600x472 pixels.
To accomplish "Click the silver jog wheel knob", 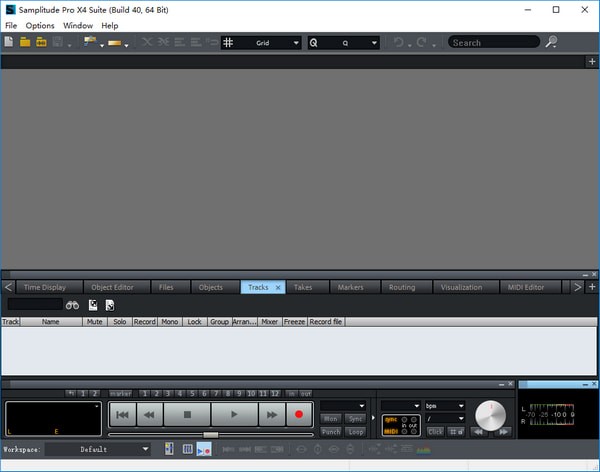I will point(490,415).
